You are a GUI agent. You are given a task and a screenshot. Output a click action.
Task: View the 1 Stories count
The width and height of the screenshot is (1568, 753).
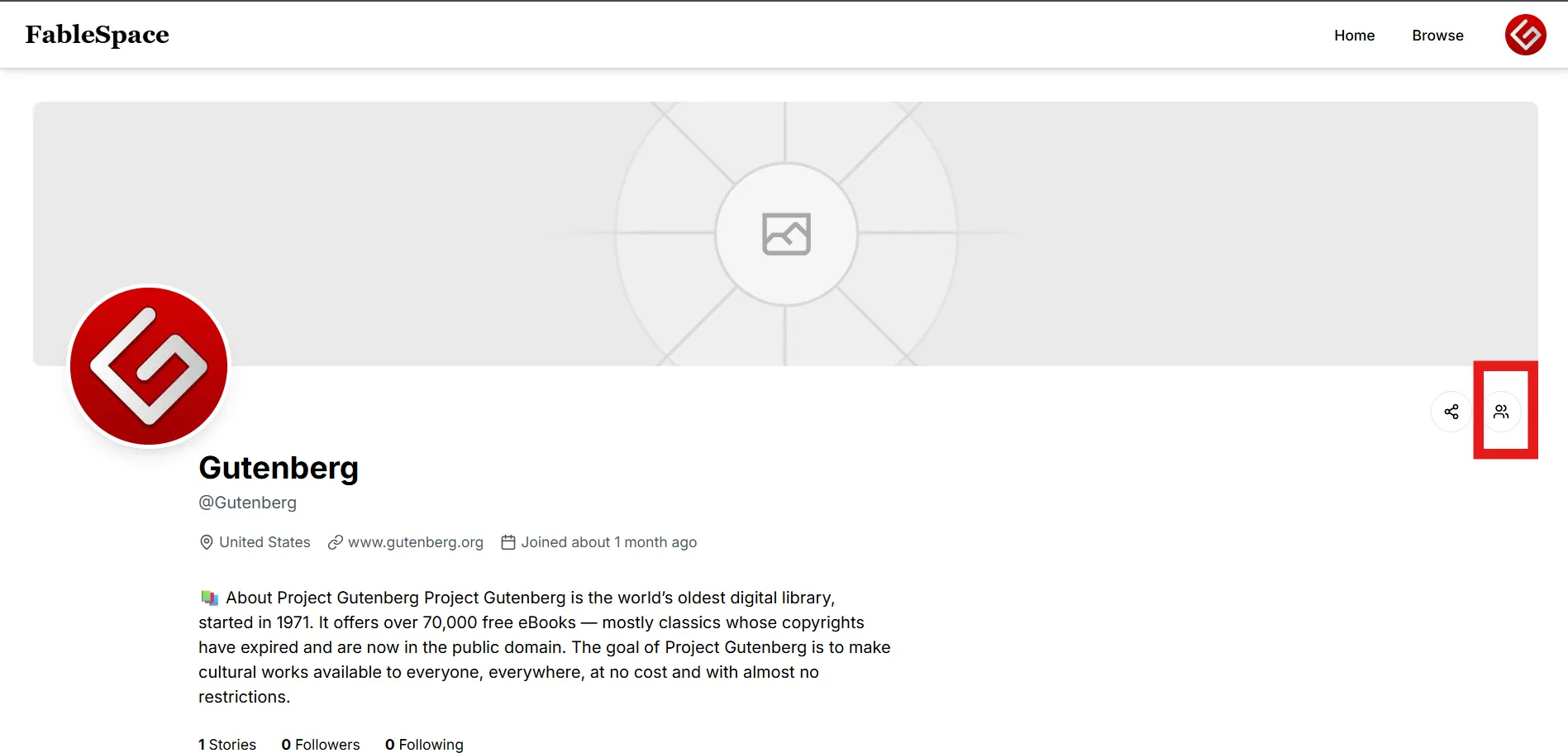(227, 744)
